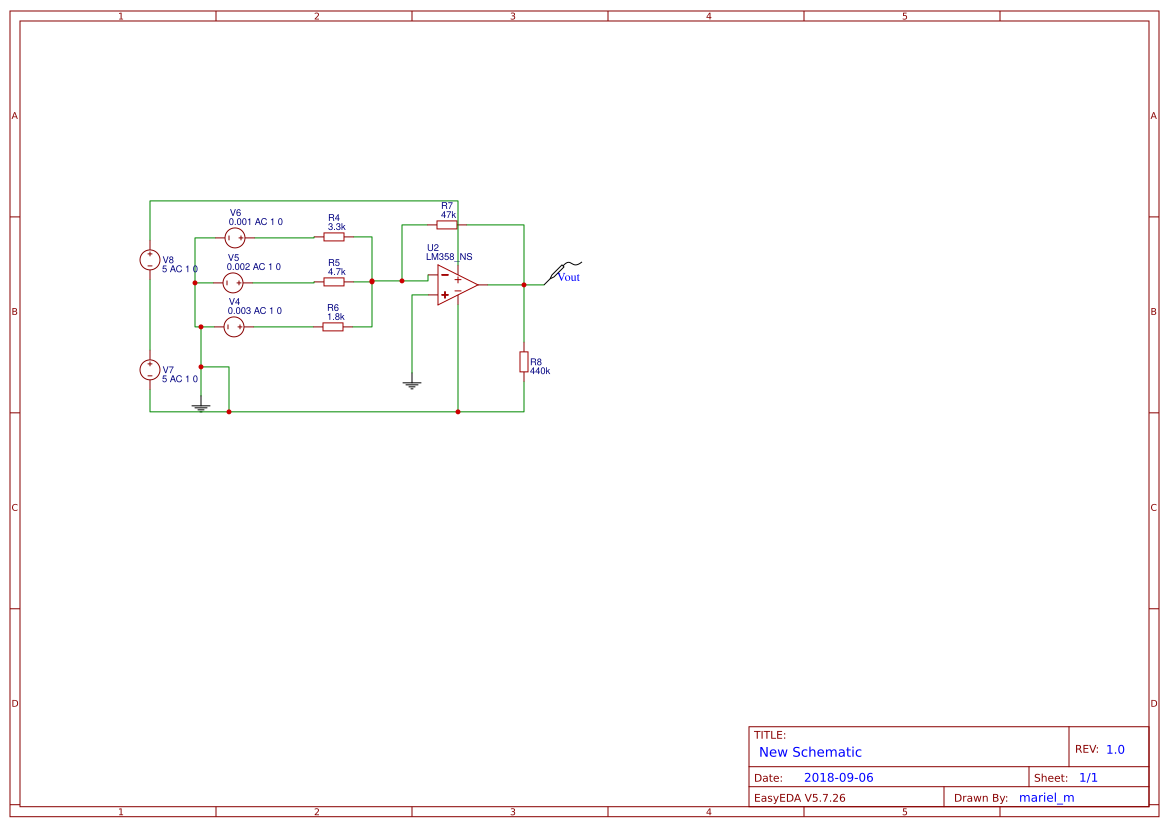
Task: Select the R5 4.7k resistor
Action: click(334, 283)
